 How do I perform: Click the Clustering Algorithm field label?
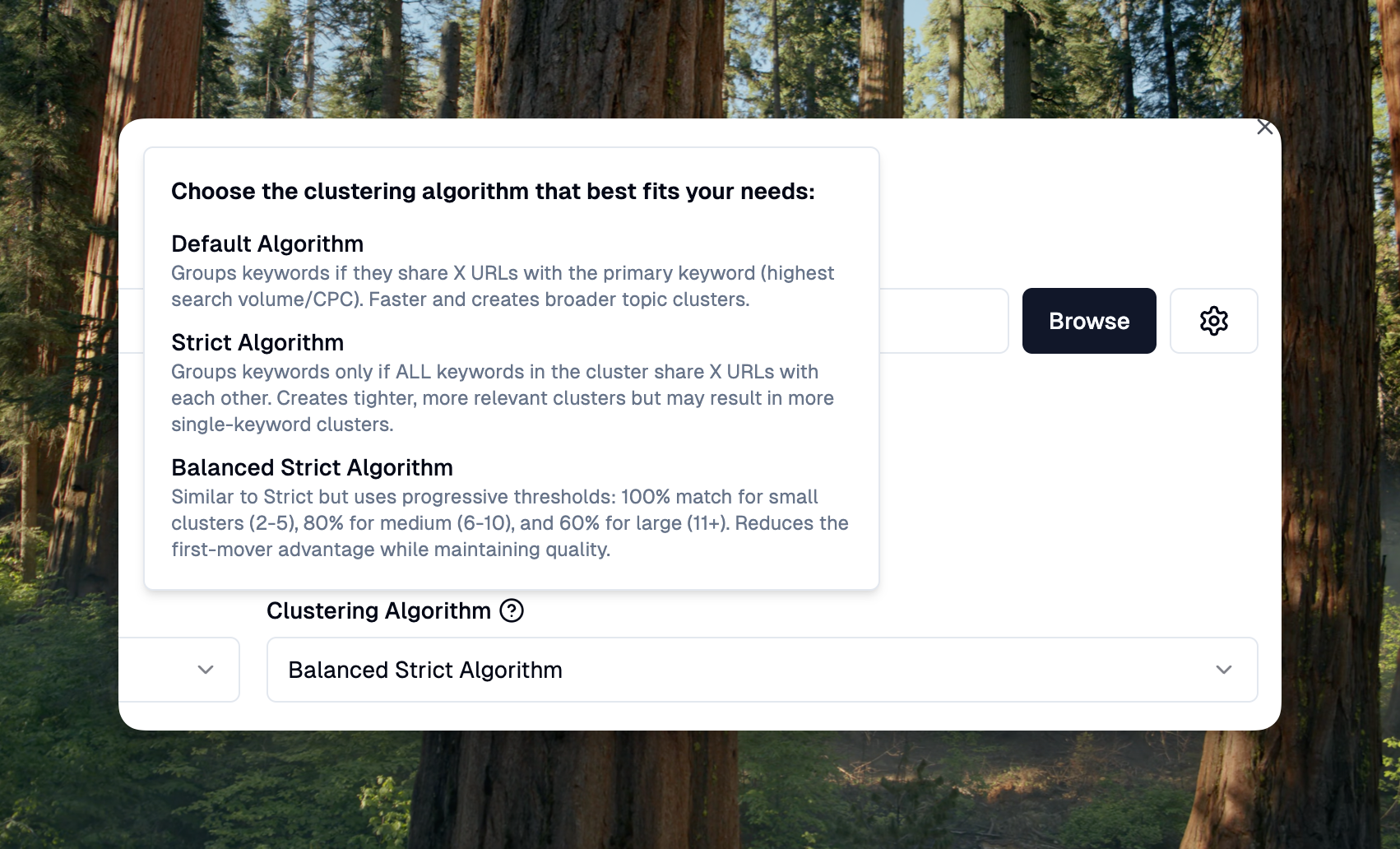pyautogui.click(x=378, y=610)
